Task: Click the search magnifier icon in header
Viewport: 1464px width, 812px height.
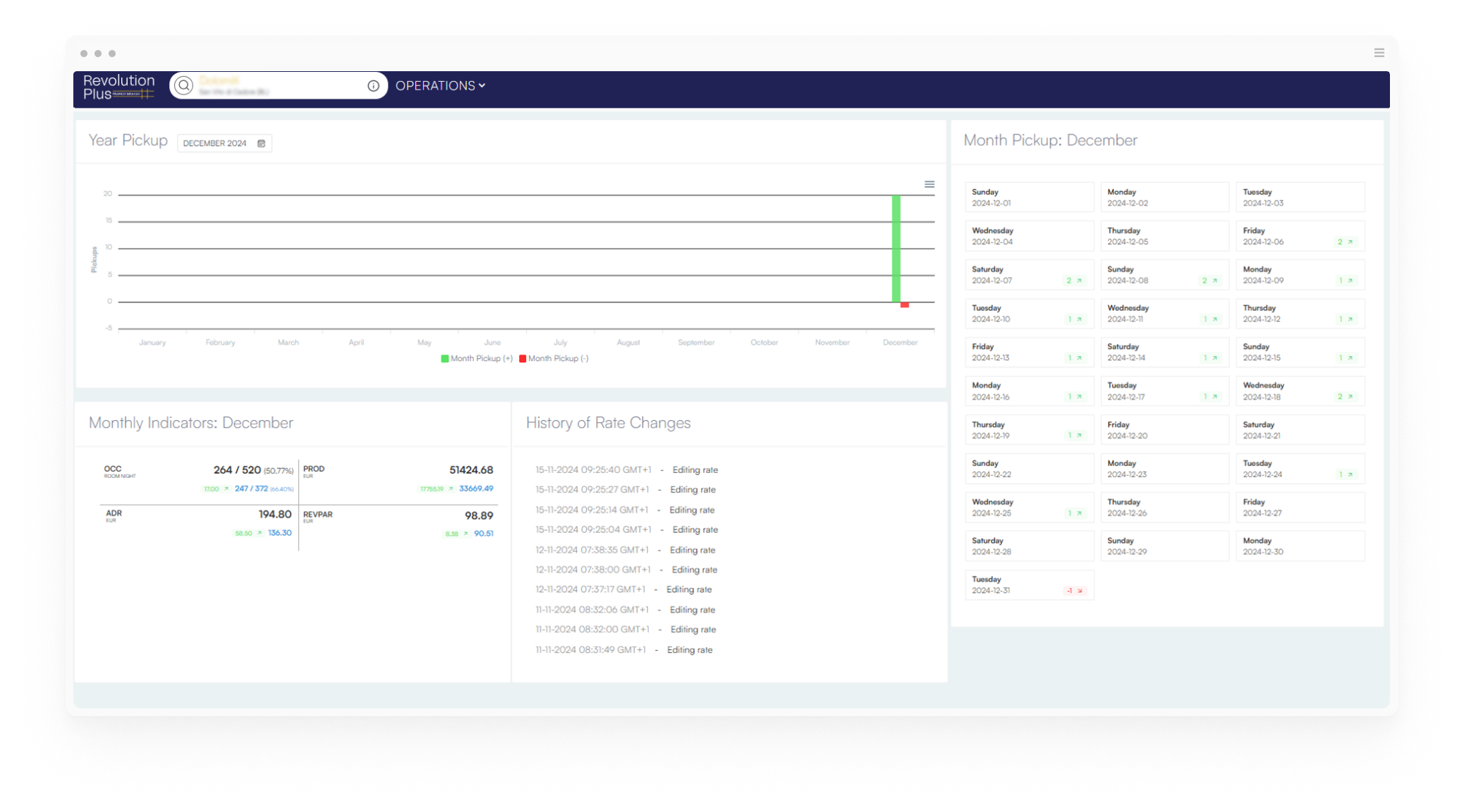Action: tap(183, 85)
